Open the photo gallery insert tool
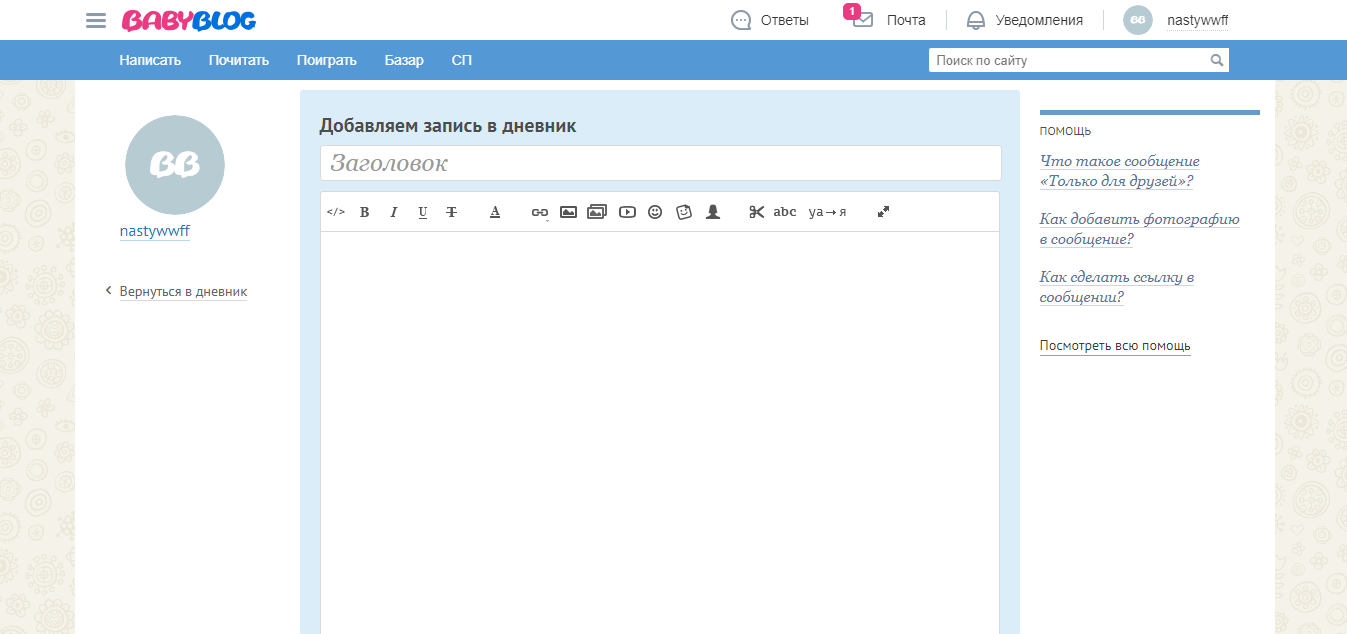Screen dimensions: 1347x634 coord(597,211)
